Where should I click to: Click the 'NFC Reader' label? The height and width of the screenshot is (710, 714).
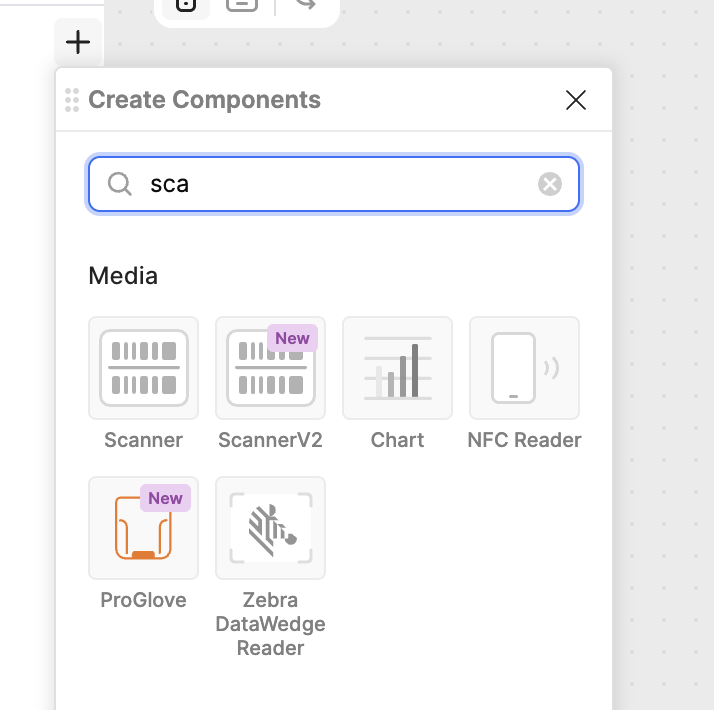(x=524, y=440)
